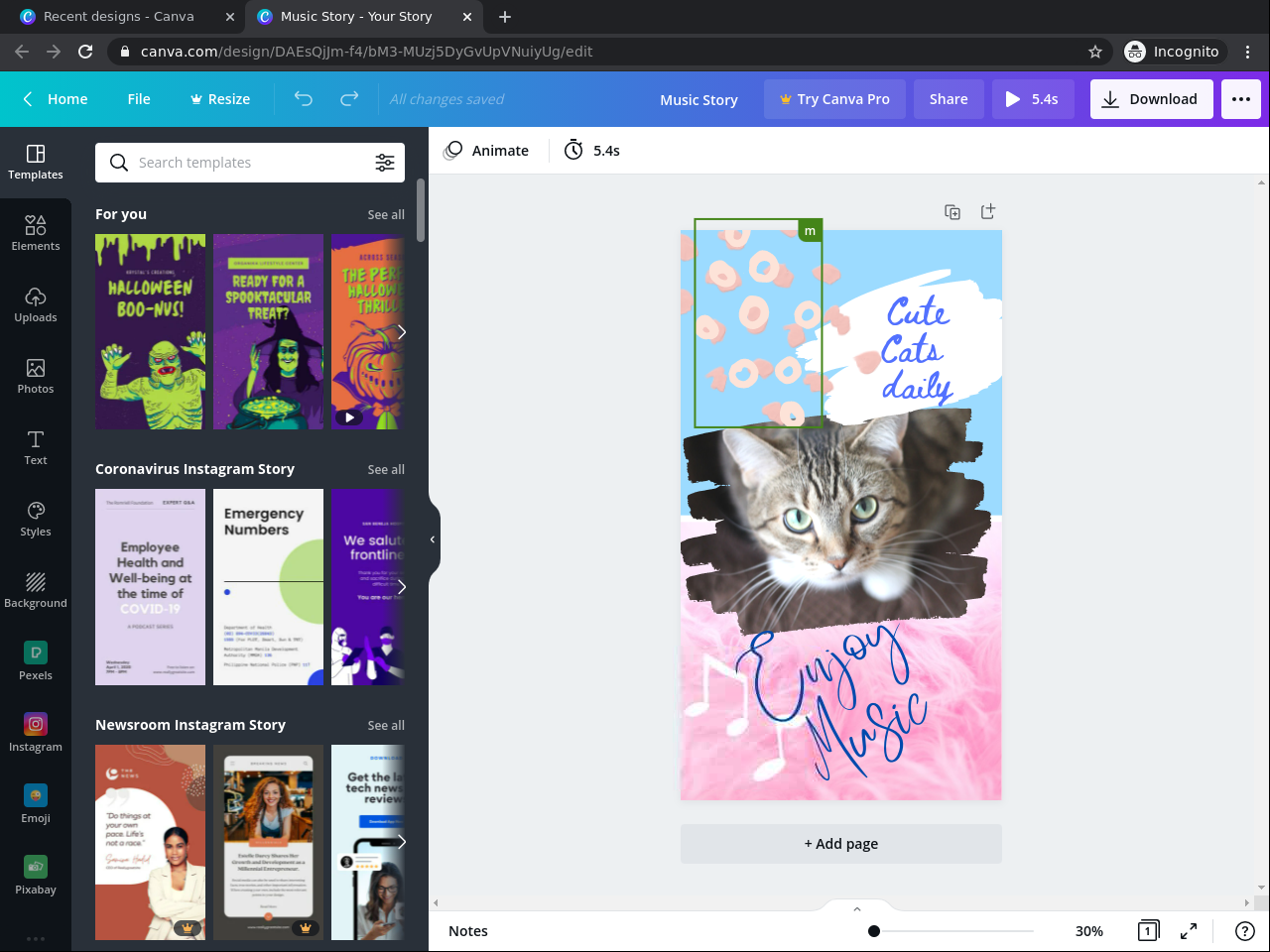Select the Halloween Boo-Nus template thumbnail
This screenshot has width=1270, height=952.
click(150, 332)
